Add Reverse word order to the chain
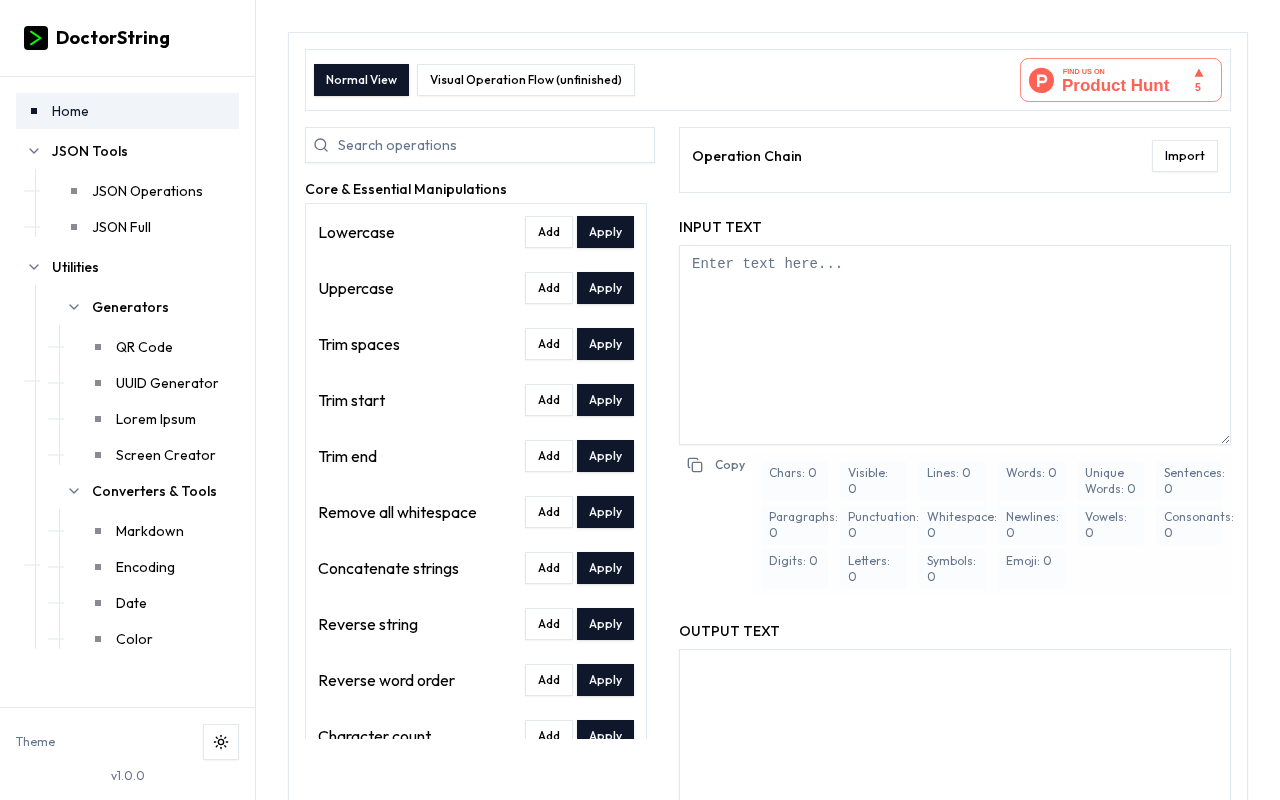The height and width of the screenshot is (800, 1280). (549, 680)
